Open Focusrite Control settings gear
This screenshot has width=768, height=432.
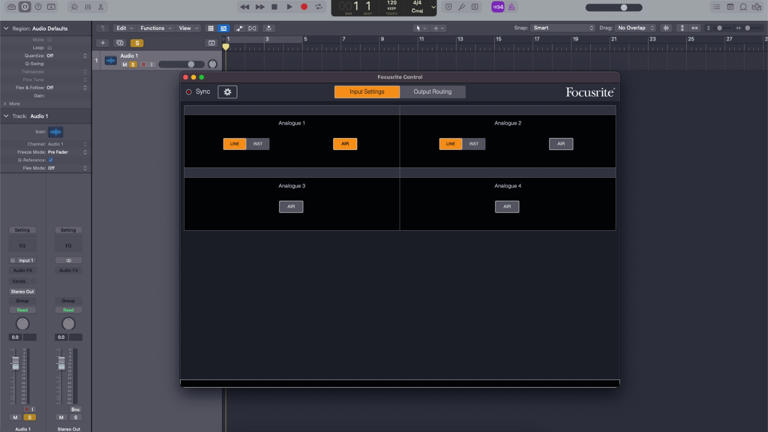[227, 92]
